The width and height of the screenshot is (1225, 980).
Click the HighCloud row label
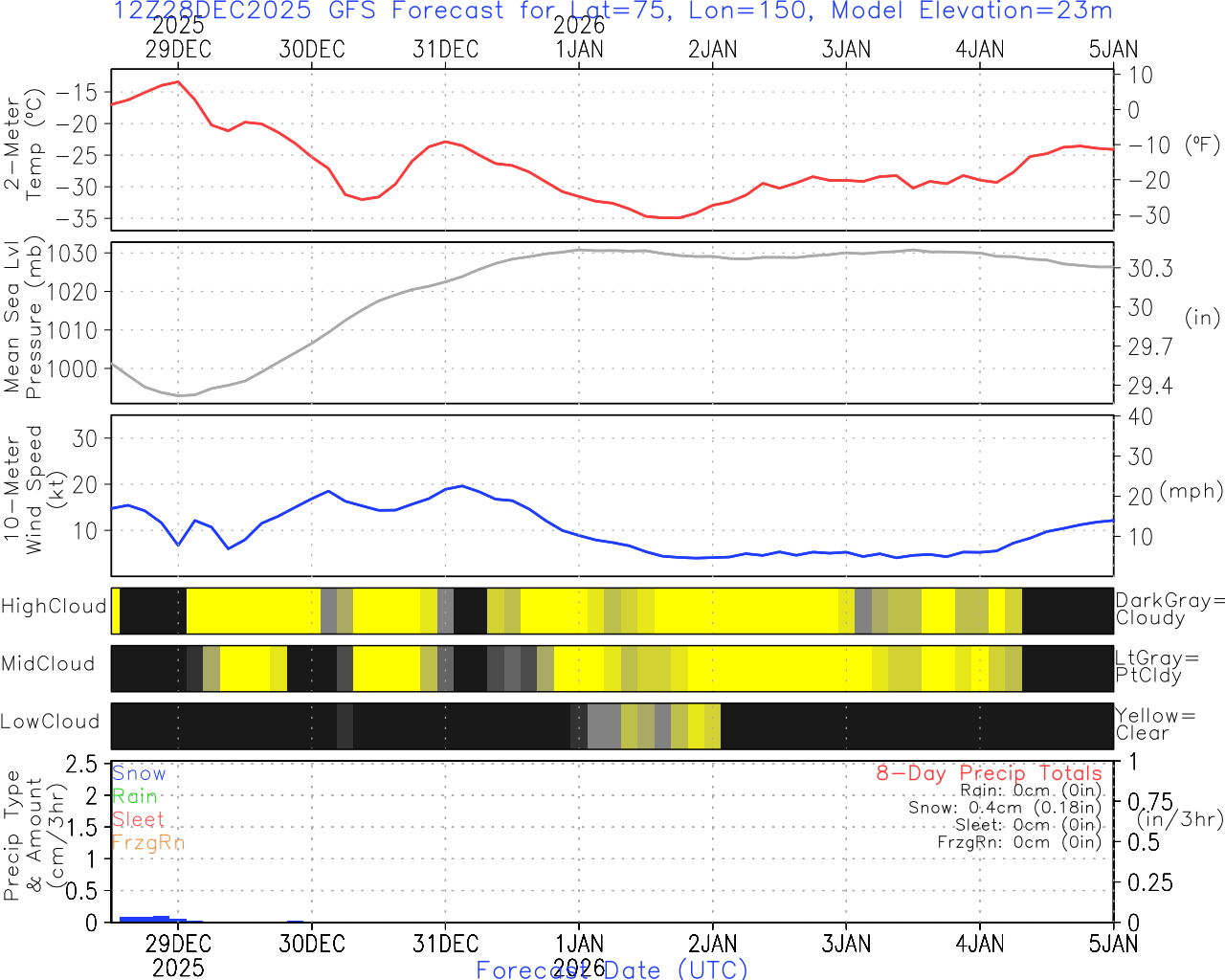click(54, 607)
